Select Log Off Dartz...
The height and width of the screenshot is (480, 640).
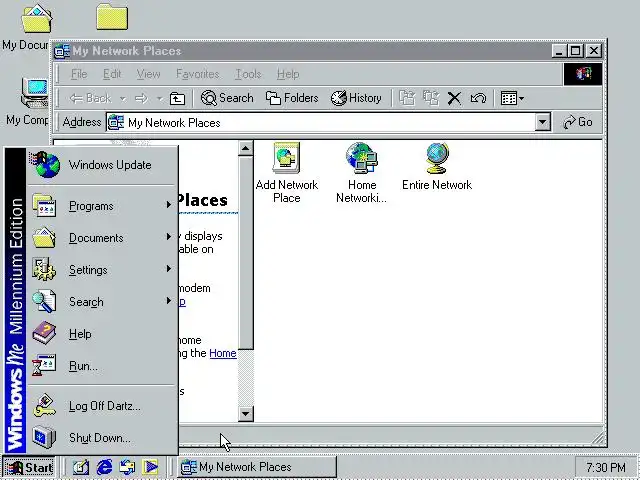click(x=102, y=406)
